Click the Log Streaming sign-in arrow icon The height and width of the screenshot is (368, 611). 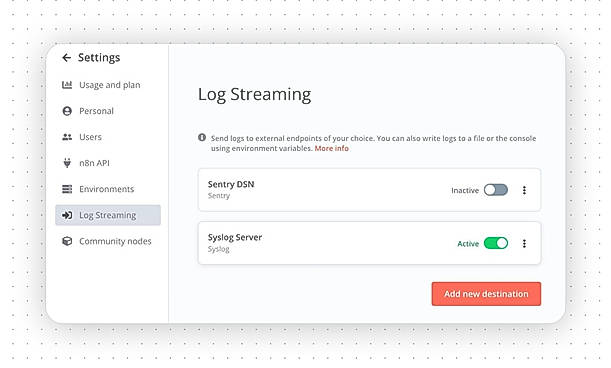pos(67,215)
